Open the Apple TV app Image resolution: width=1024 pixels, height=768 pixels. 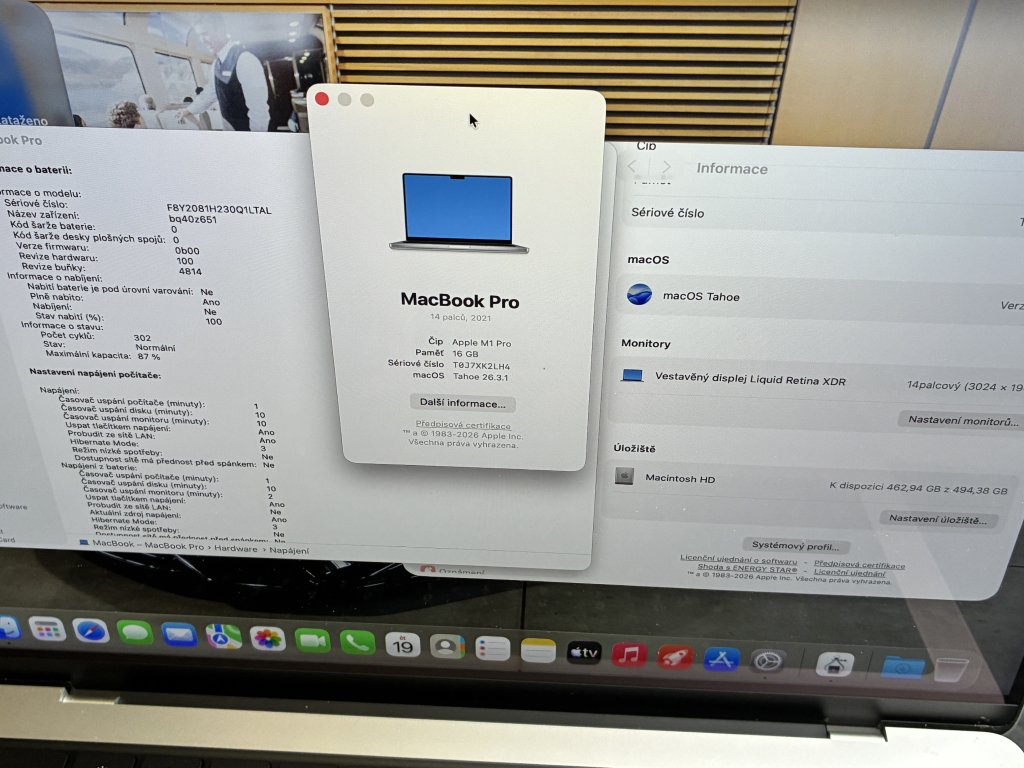coord(583,653)
